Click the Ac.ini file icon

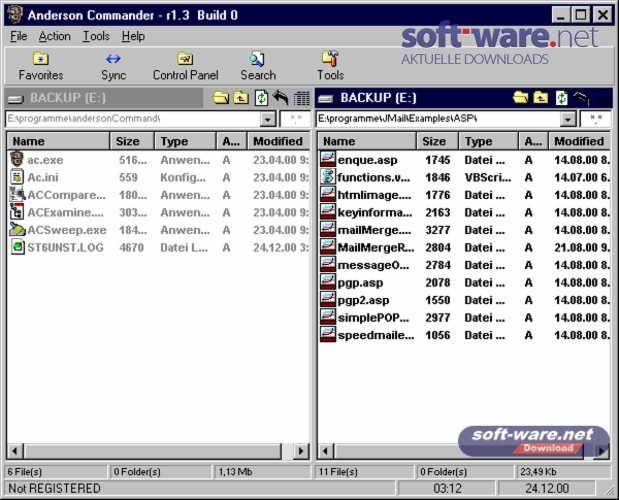pyautogui.click(x=17, y=177)
